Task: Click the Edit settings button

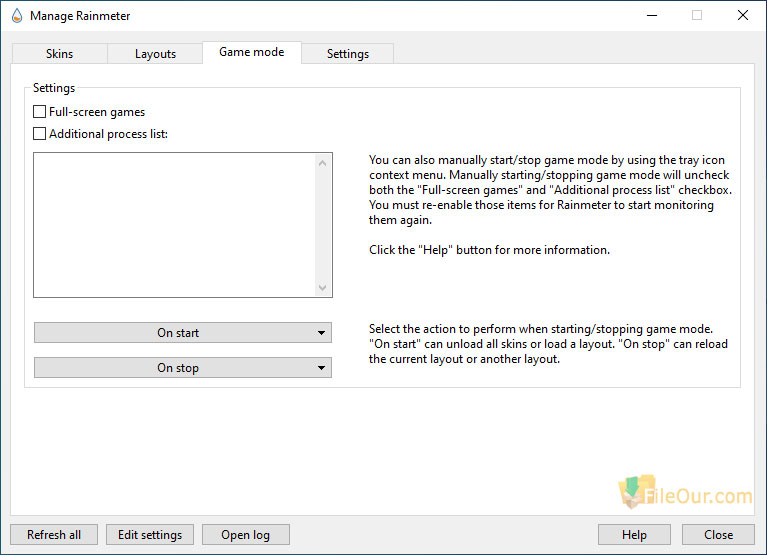Action: click(x=150, y=534)
